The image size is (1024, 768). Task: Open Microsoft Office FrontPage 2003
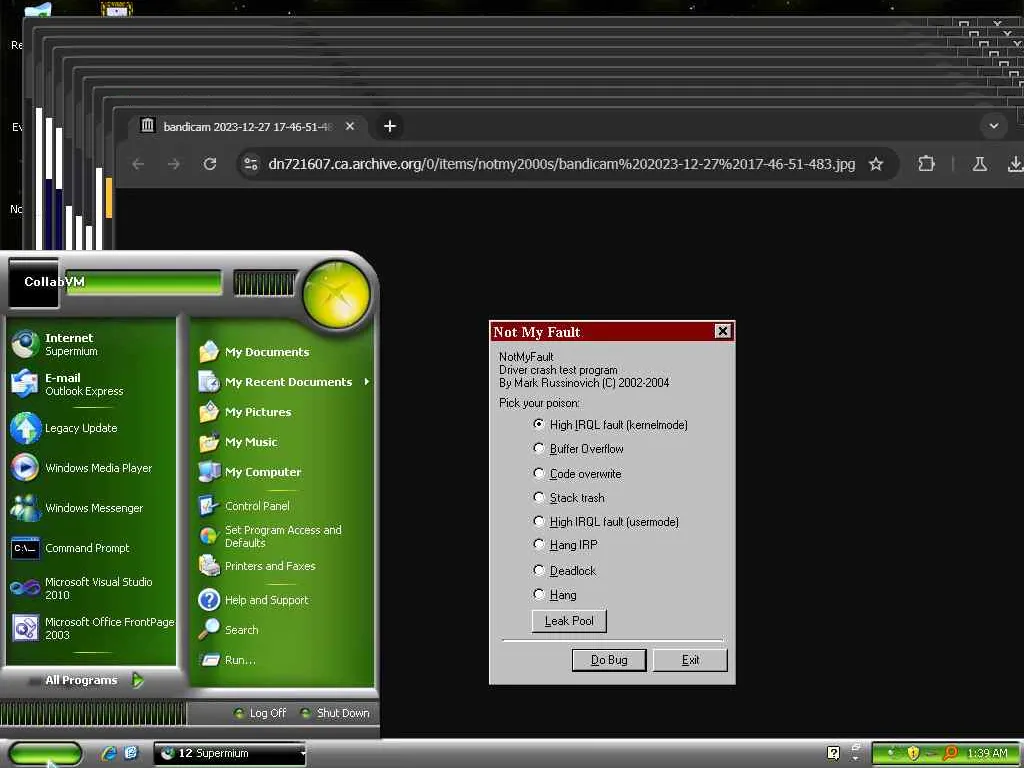coord(91,628)
